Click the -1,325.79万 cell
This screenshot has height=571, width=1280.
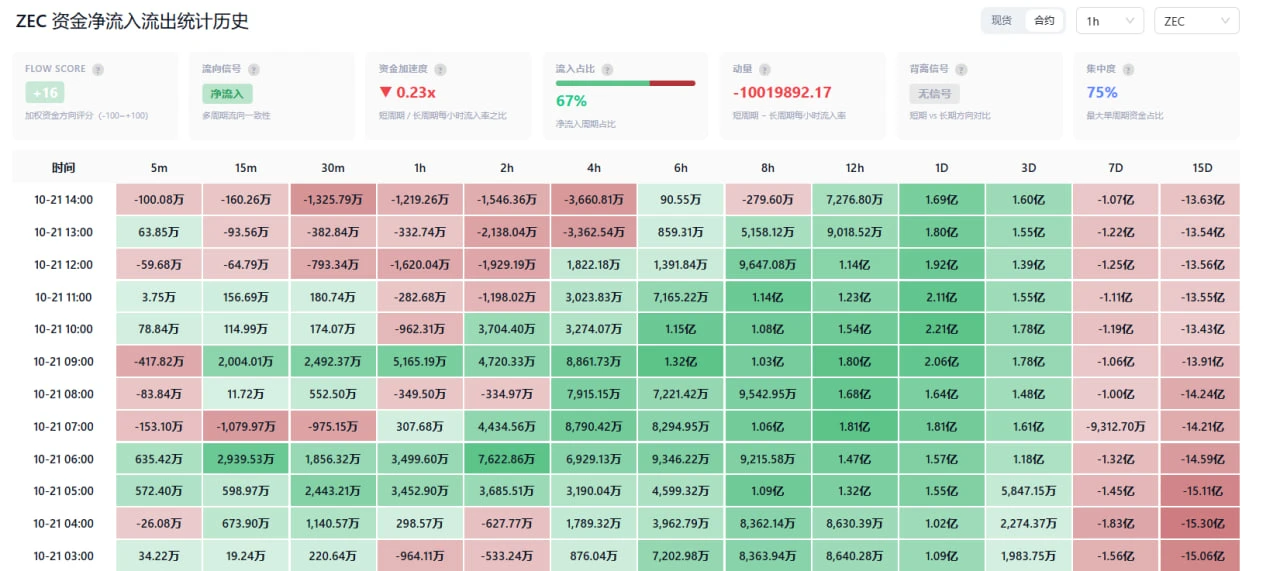[333, 199]
